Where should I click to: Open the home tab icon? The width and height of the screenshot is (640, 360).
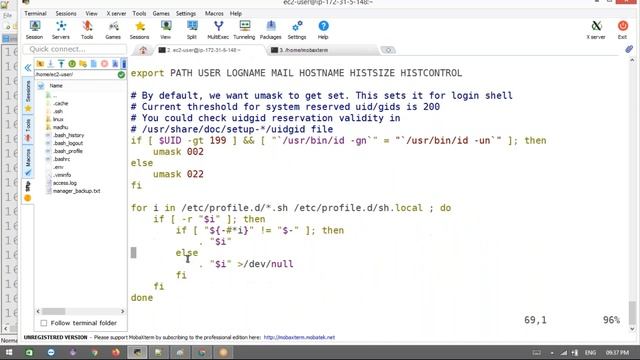[143, 50]
